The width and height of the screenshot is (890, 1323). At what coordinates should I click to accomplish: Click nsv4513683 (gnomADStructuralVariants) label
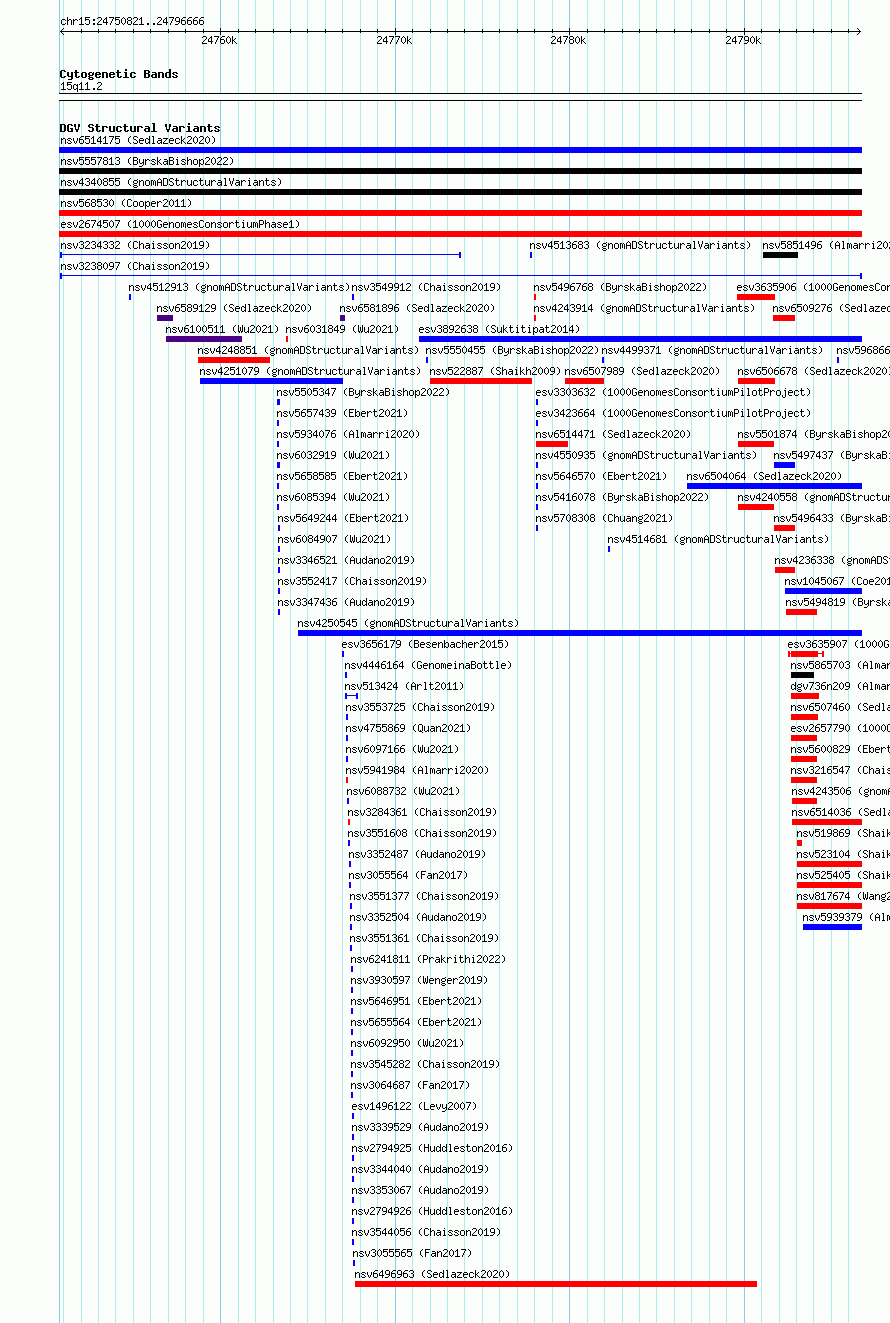(640, 245)
